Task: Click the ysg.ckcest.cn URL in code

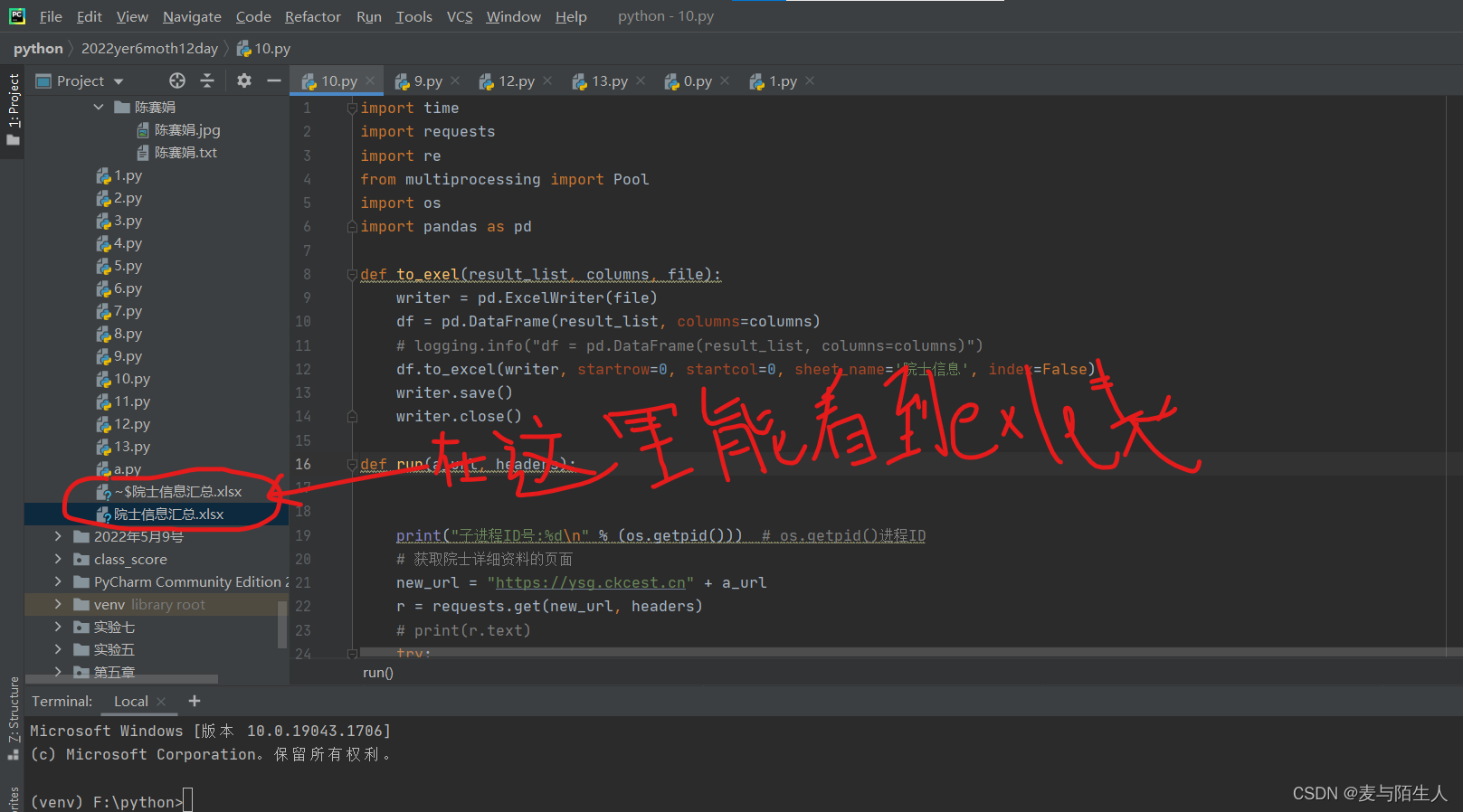Action: (590, 582)
